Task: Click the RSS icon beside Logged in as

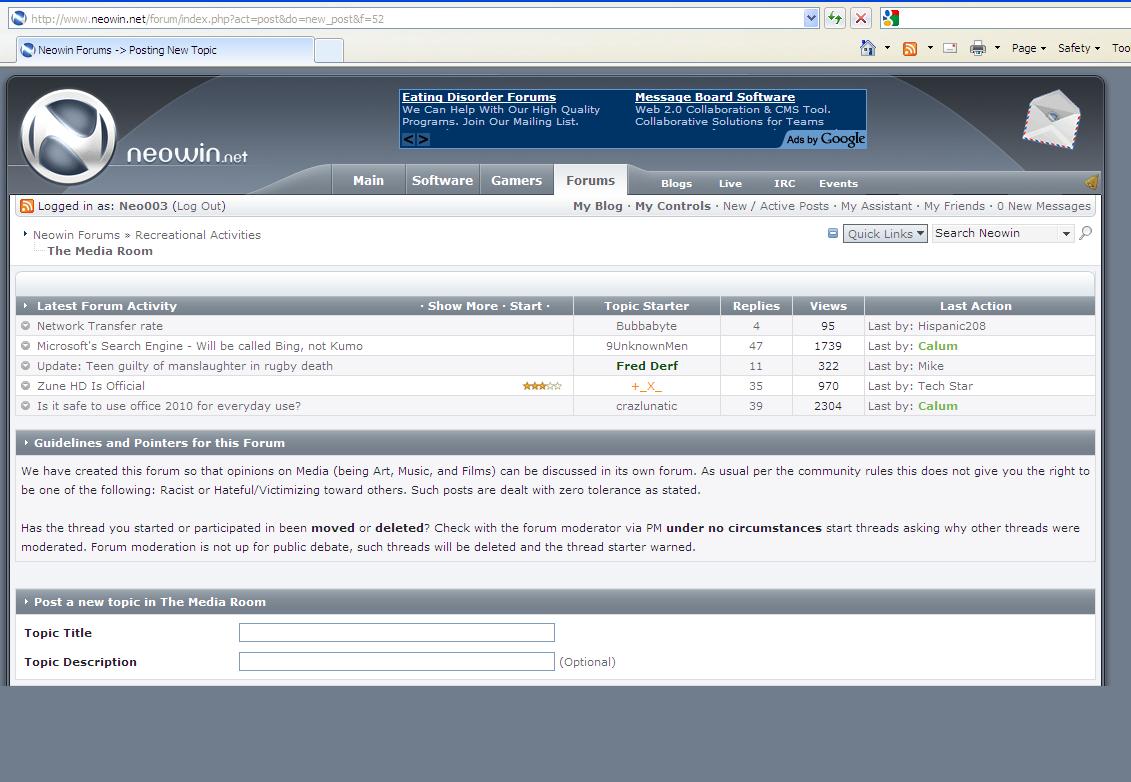Action: [27, 206]
